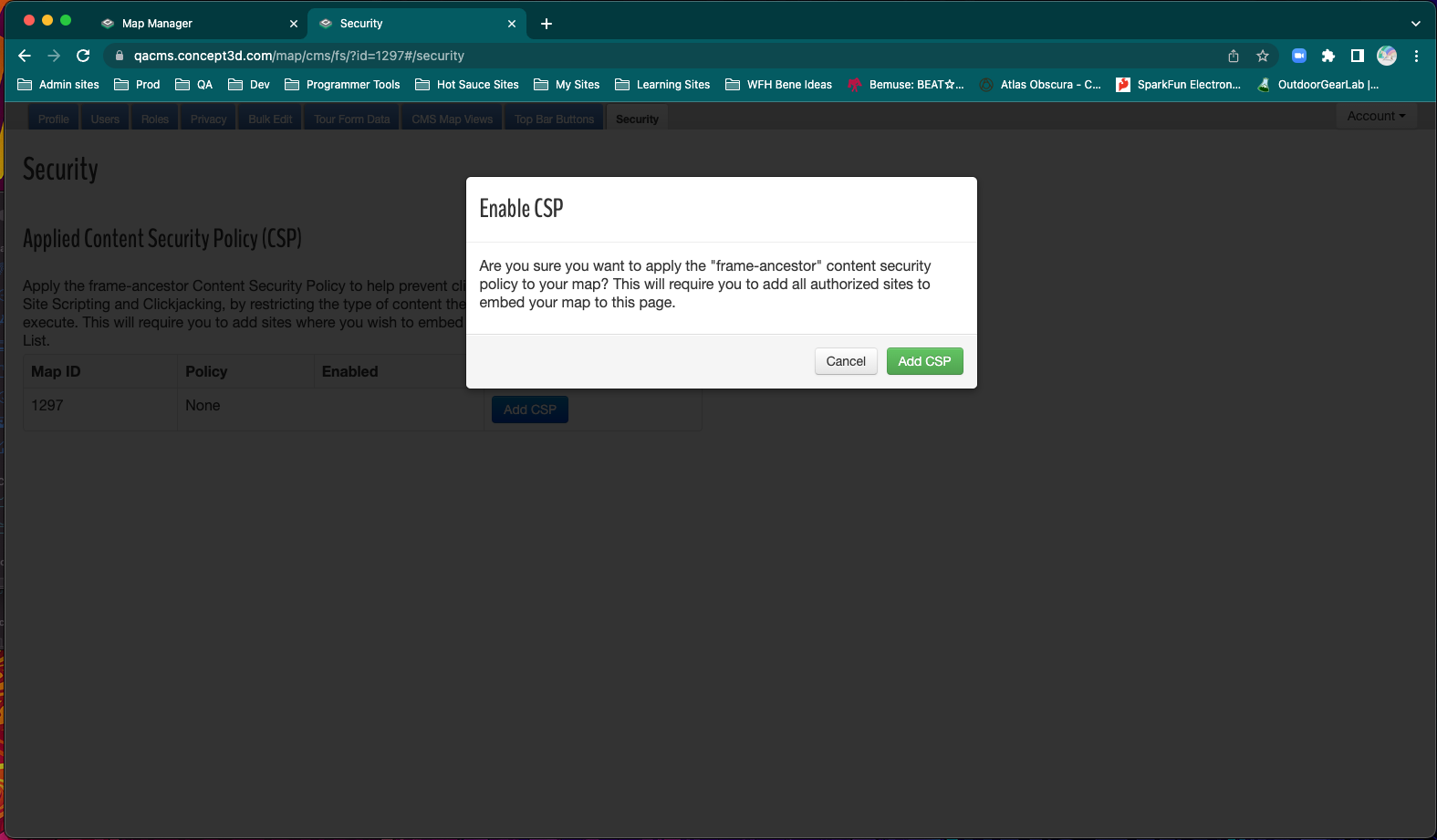Bookmark this page with the star icon
The image size is (1437, 840).
pyautogui.click(x=1263, y=56)
